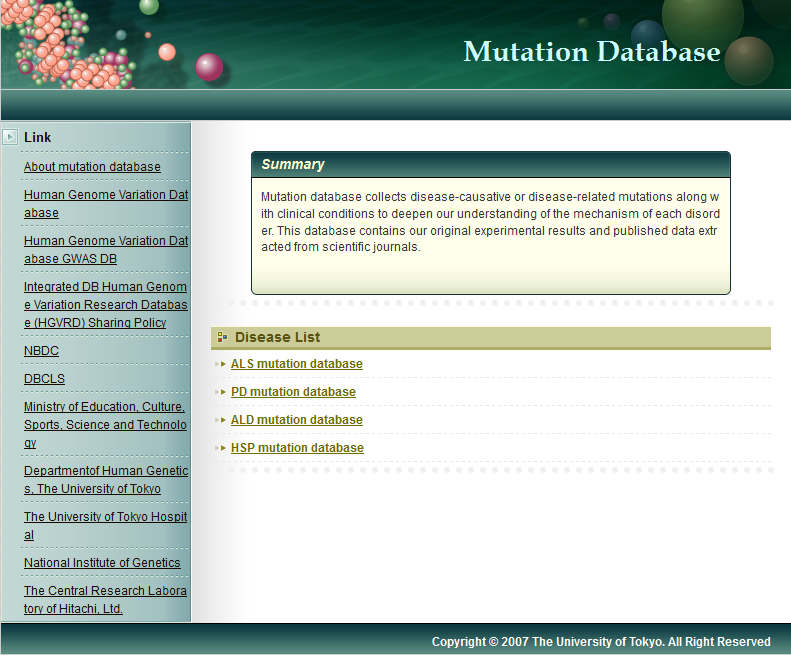The height and width of the screenshot is (655, 791).
Task: Open National Institute of Genetics link
Action: point(102,563)
